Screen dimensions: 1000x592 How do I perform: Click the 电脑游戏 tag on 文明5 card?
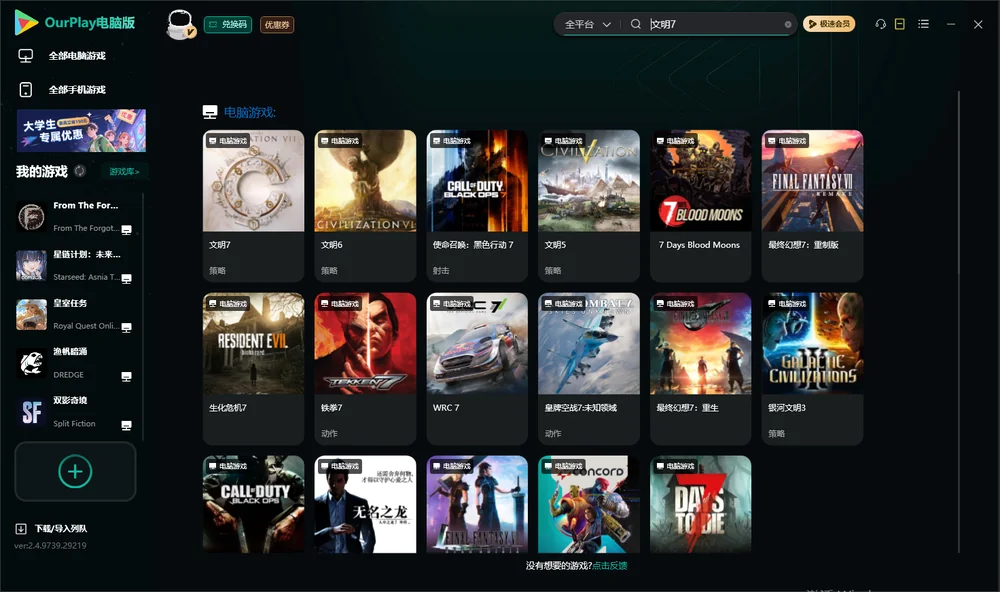click(x=563, y=141)
